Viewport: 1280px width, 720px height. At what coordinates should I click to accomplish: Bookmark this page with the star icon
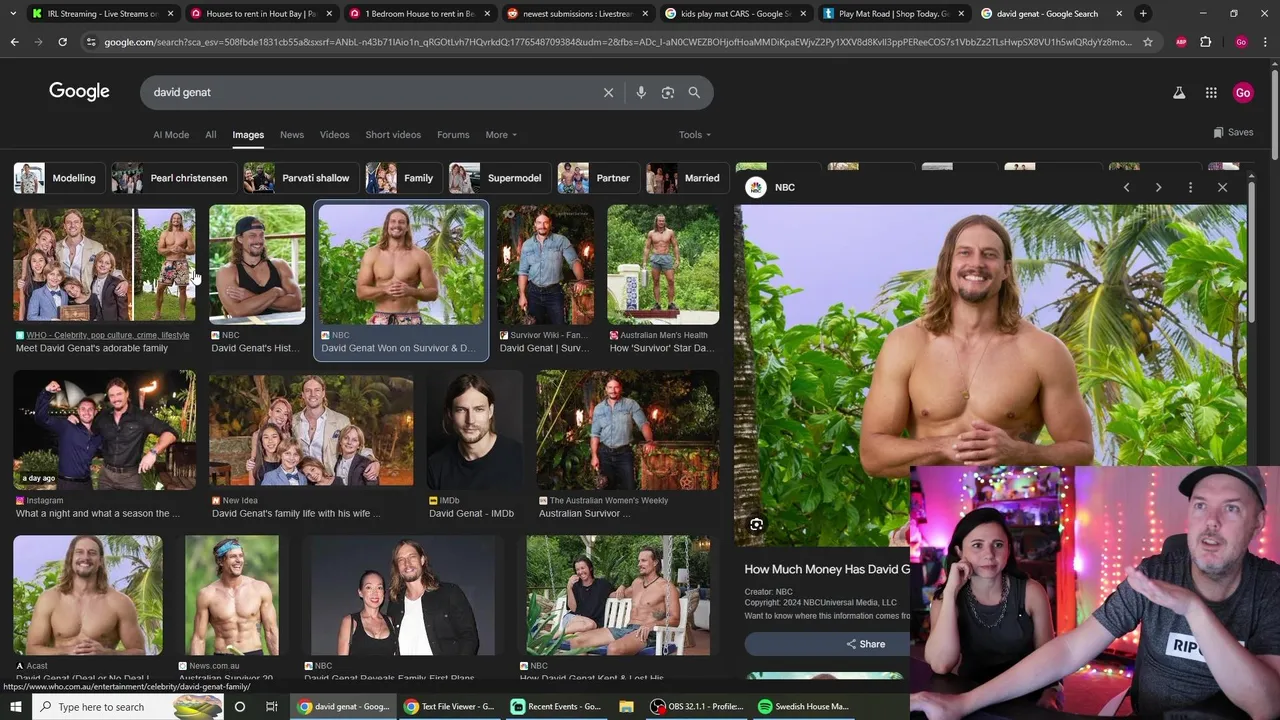tap(1148, 42)
